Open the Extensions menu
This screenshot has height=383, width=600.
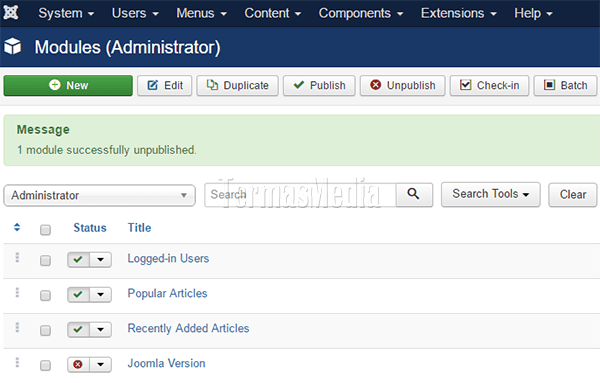click(x=459, y=13)
